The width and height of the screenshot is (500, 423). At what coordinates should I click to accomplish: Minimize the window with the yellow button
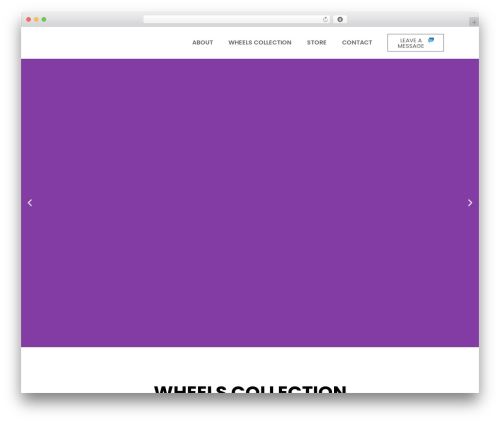point(36,20)
